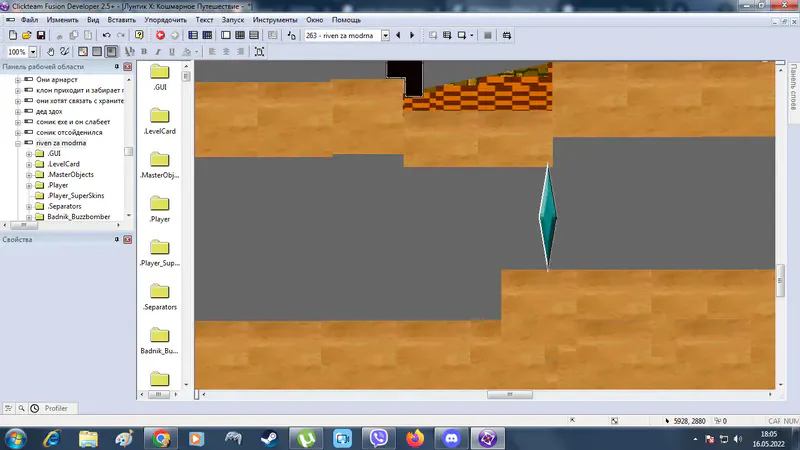Align text left
This screenshot has width=800, height=450.
(x=212, y=52)
